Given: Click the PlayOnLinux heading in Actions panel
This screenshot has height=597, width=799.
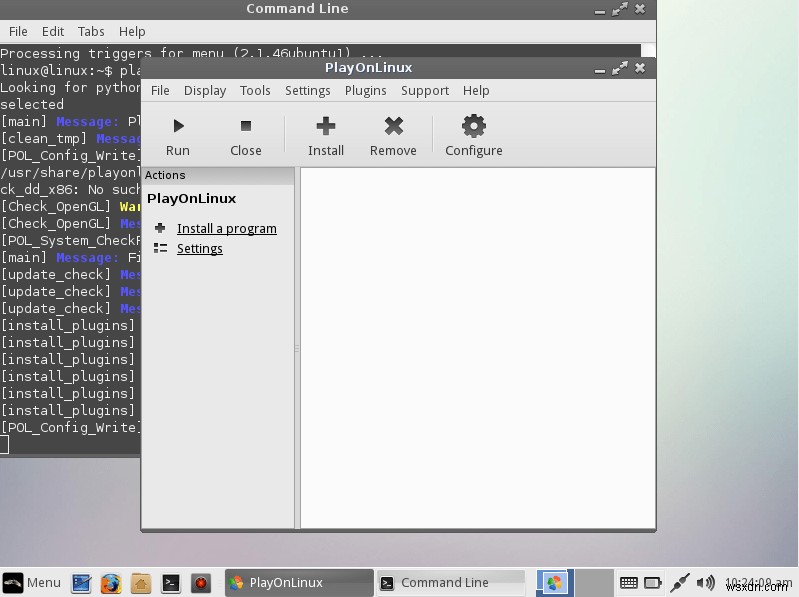Looking at the screenshot, I should coord(192,199).
